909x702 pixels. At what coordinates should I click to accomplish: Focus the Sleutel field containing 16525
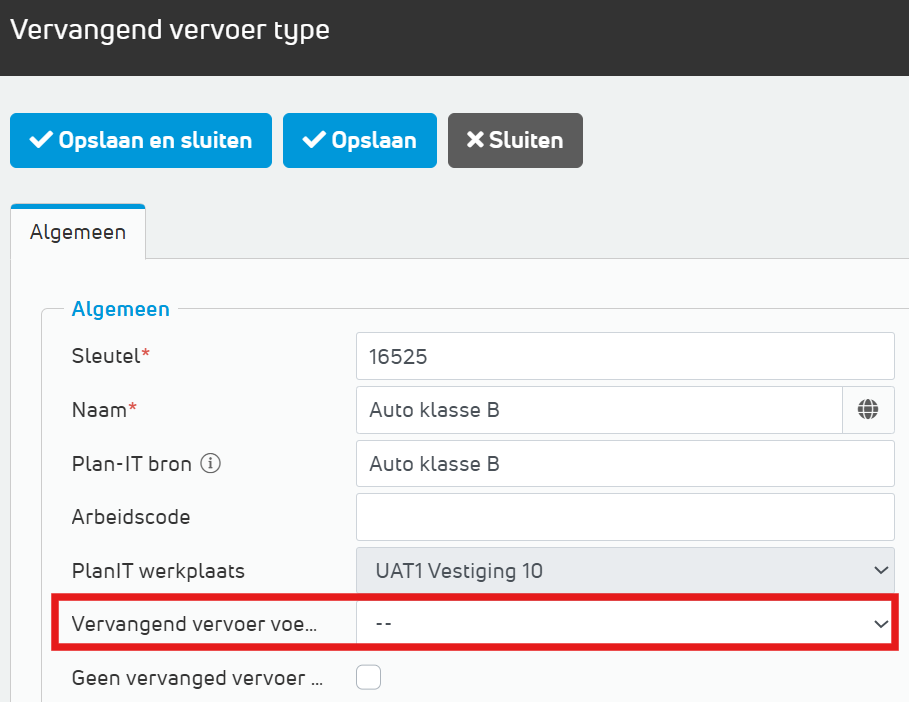point(624,356)
